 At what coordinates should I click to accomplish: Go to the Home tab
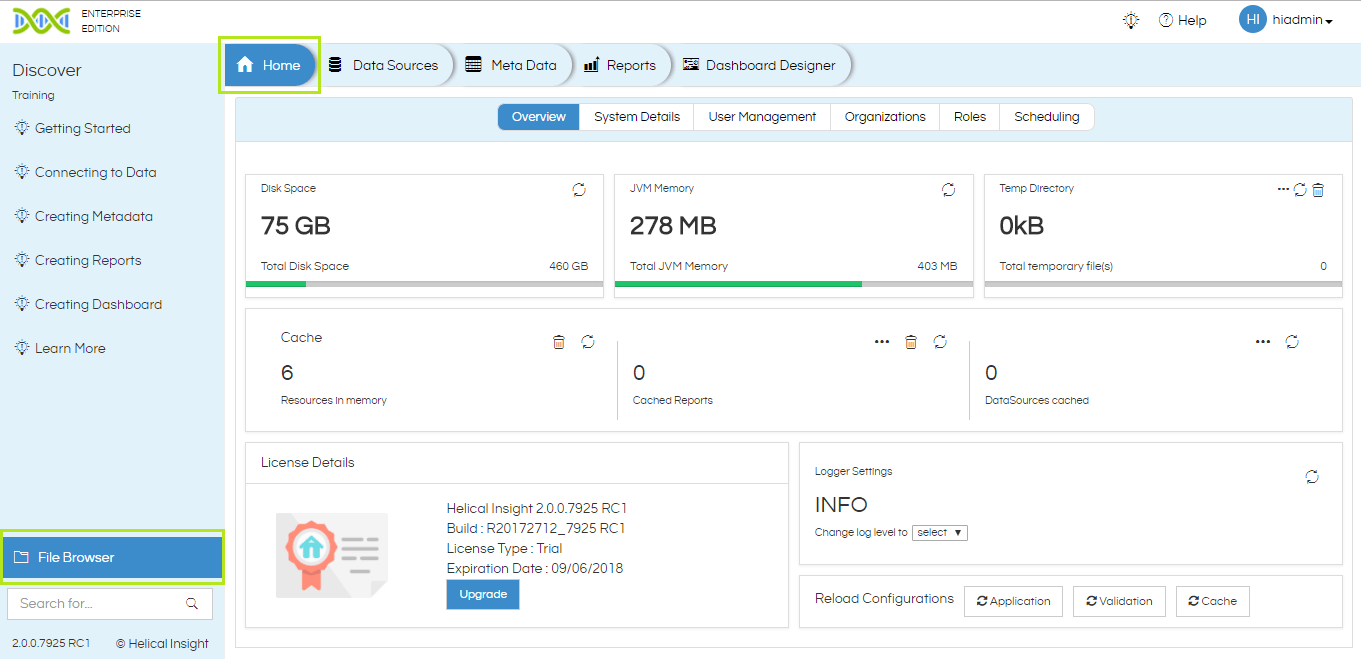pyautogui.click(x=270, y=65)
